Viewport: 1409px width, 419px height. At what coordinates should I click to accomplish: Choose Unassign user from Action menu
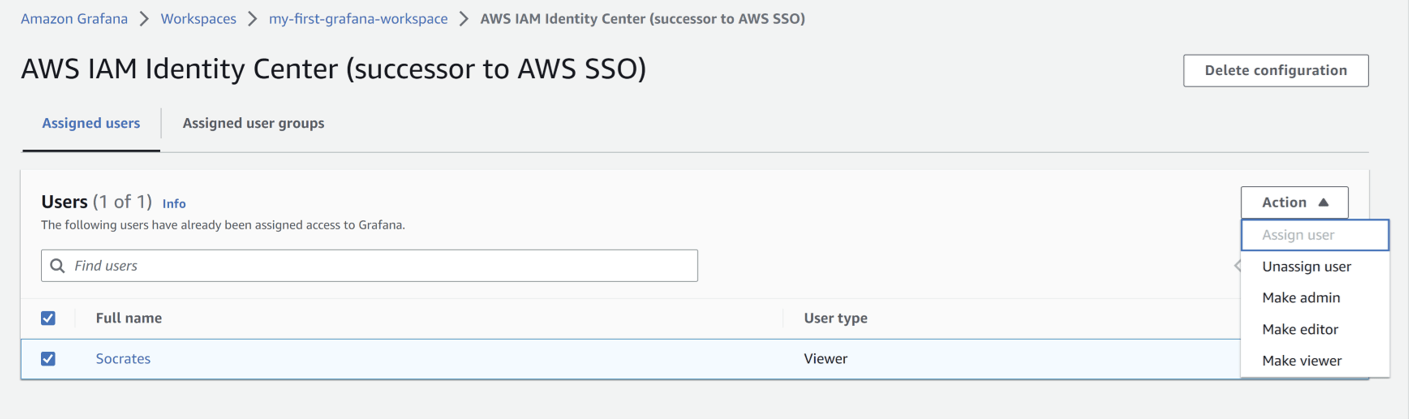tap(1306, 267)
